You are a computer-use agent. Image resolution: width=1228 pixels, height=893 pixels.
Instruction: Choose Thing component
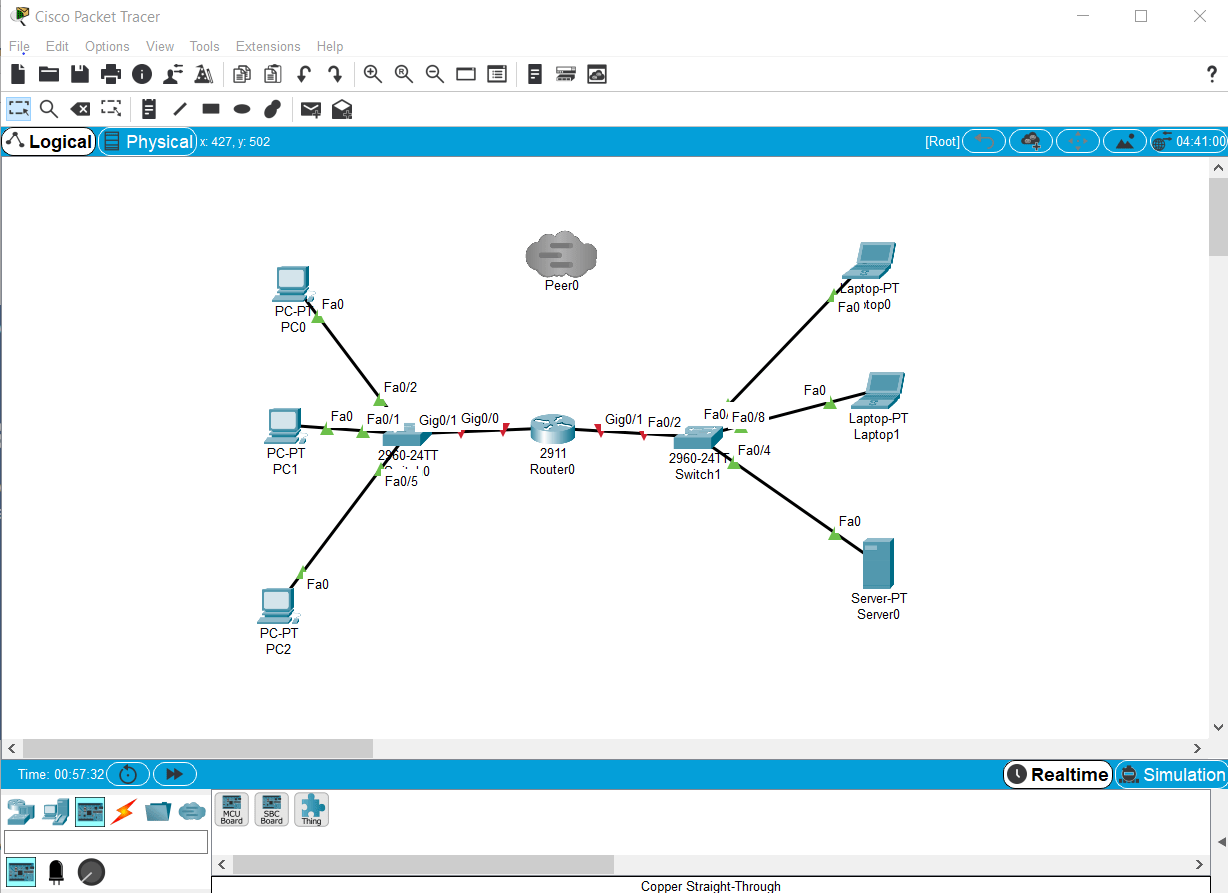click(x=312, y=809)
